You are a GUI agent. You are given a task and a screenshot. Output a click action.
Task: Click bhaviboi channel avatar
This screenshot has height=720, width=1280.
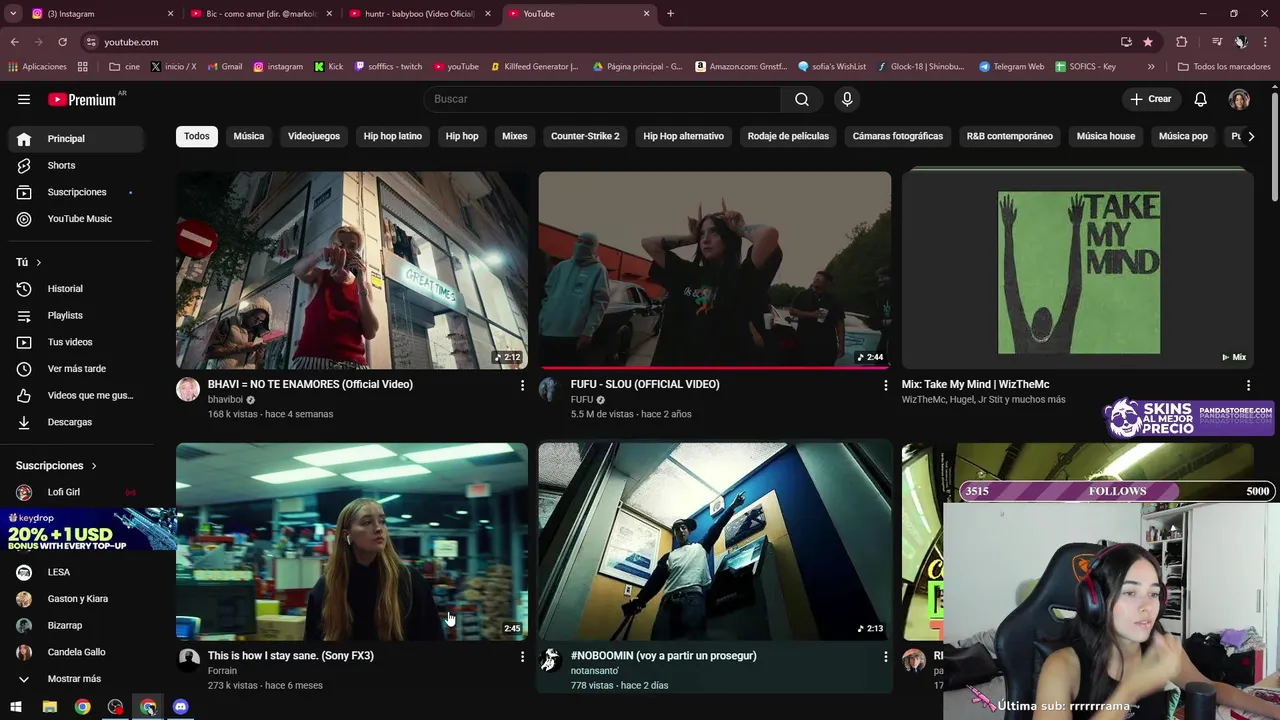click(x=188, y=390)
